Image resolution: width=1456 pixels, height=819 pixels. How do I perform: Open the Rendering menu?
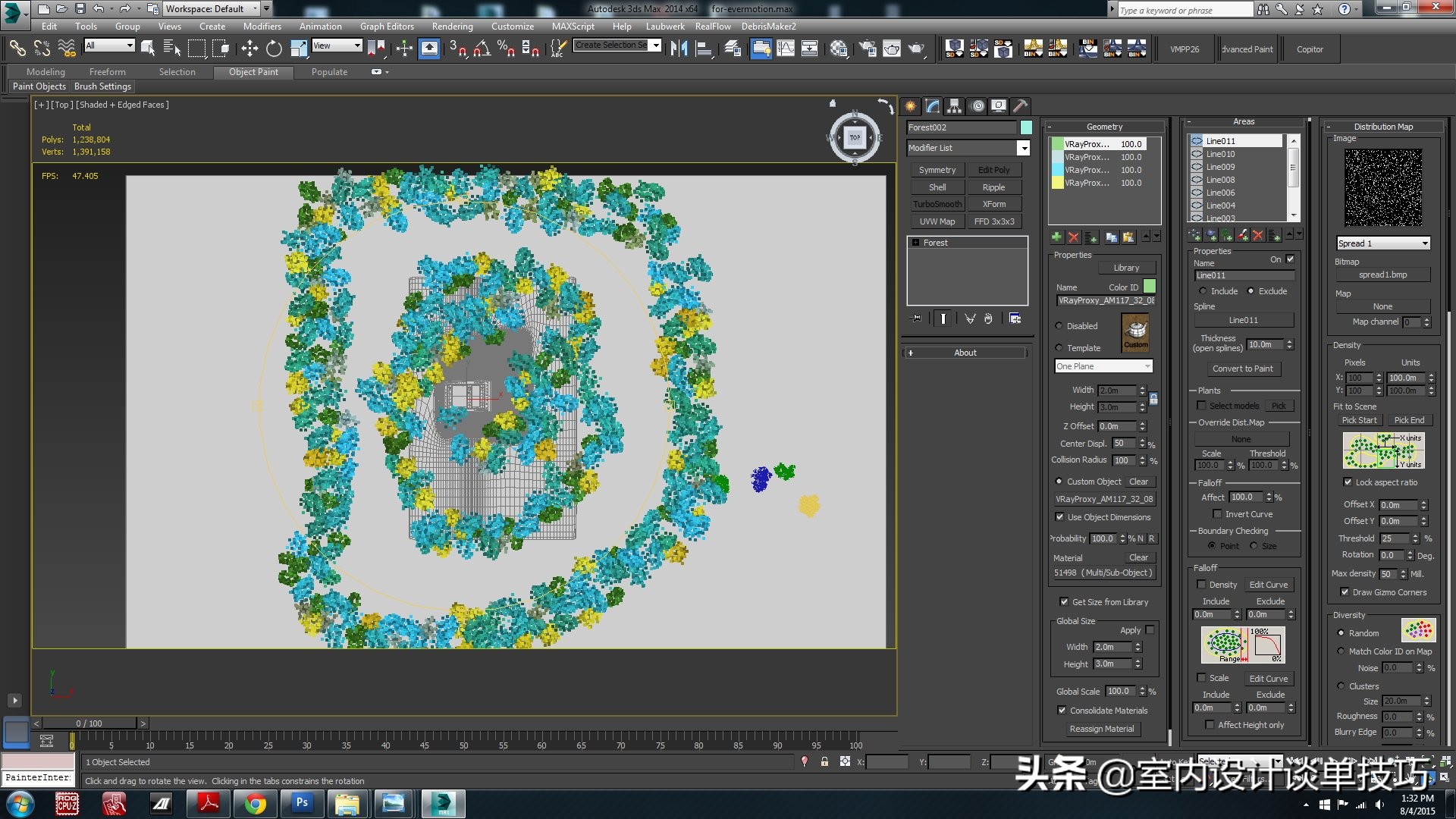452,26
